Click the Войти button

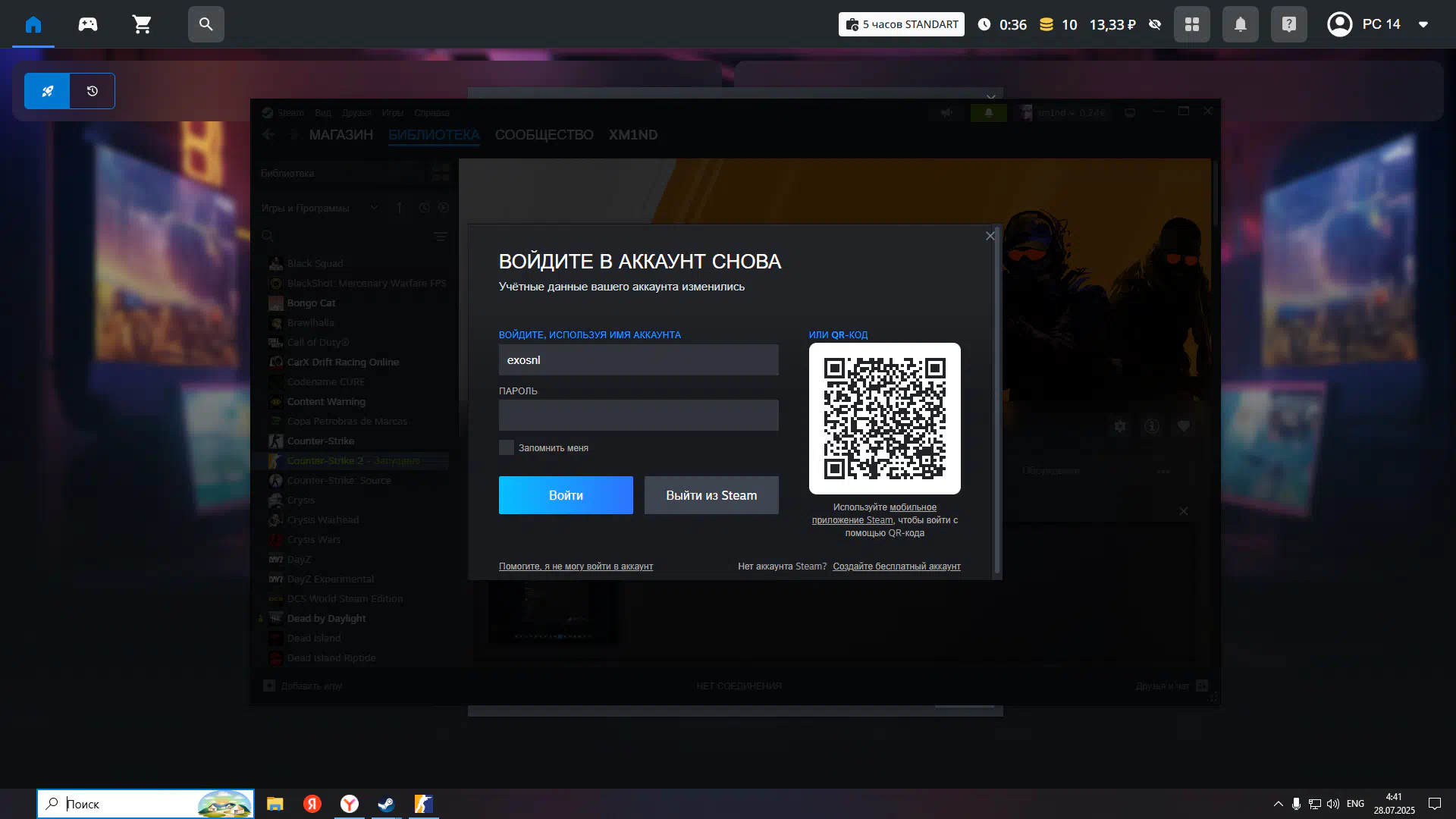566,495
